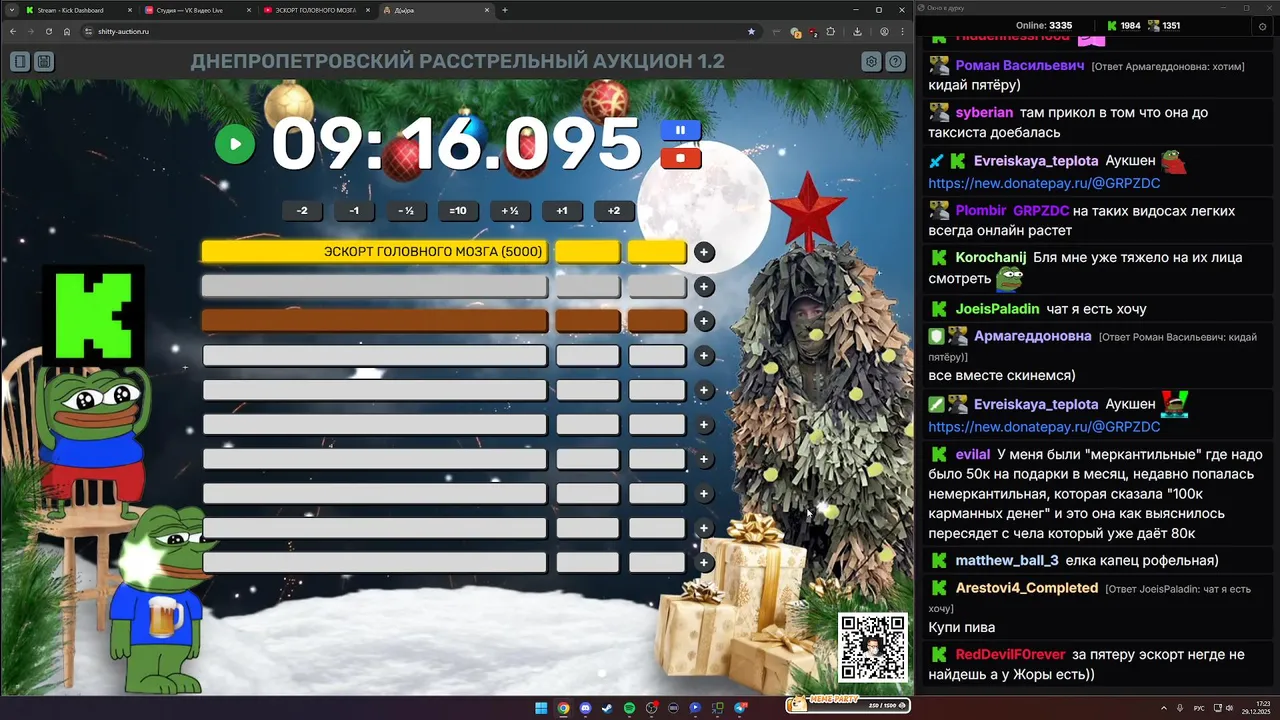This screenshot has width=1280, height=720.
Task: Click the -½ time adjustment button
Action: pyautogui.click(x=406, y=211)
